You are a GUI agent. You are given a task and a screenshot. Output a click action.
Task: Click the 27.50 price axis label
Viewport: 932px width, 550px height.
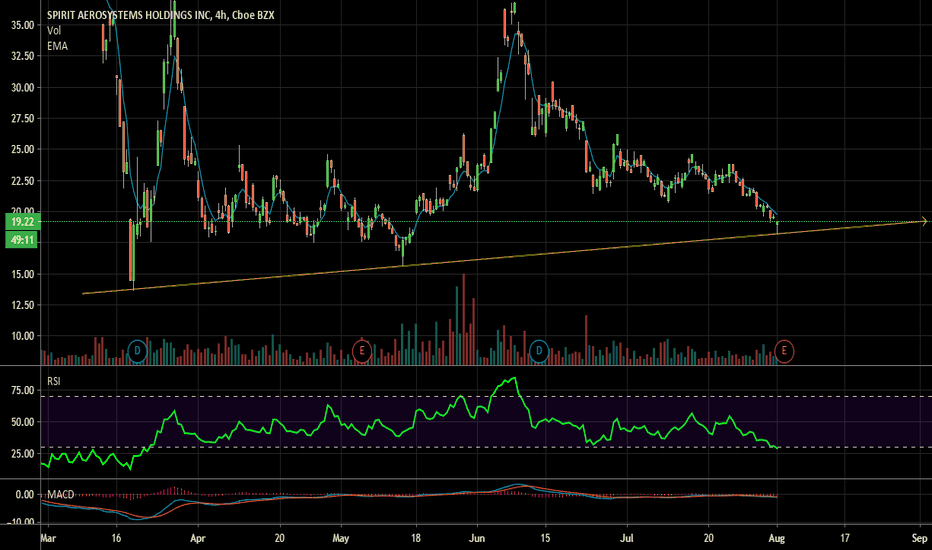[x=23, y=118]
